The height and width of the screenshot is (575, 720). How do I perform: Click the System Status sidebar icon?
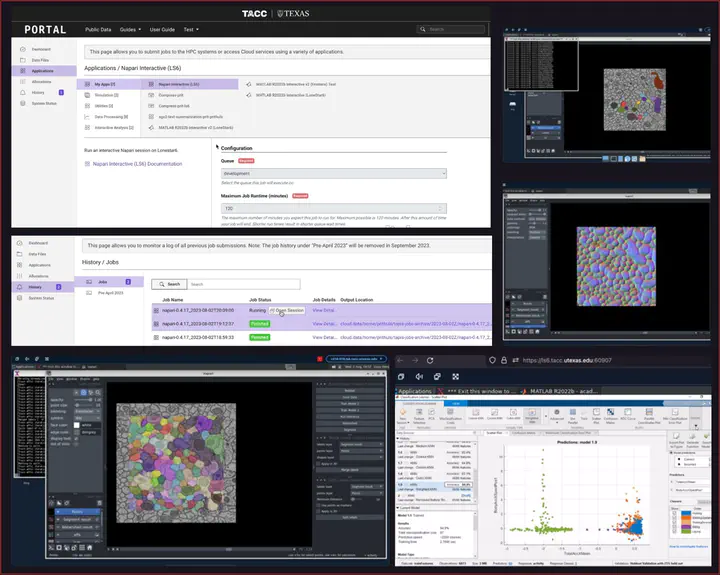pyautogui.click(x=23, y=103)
